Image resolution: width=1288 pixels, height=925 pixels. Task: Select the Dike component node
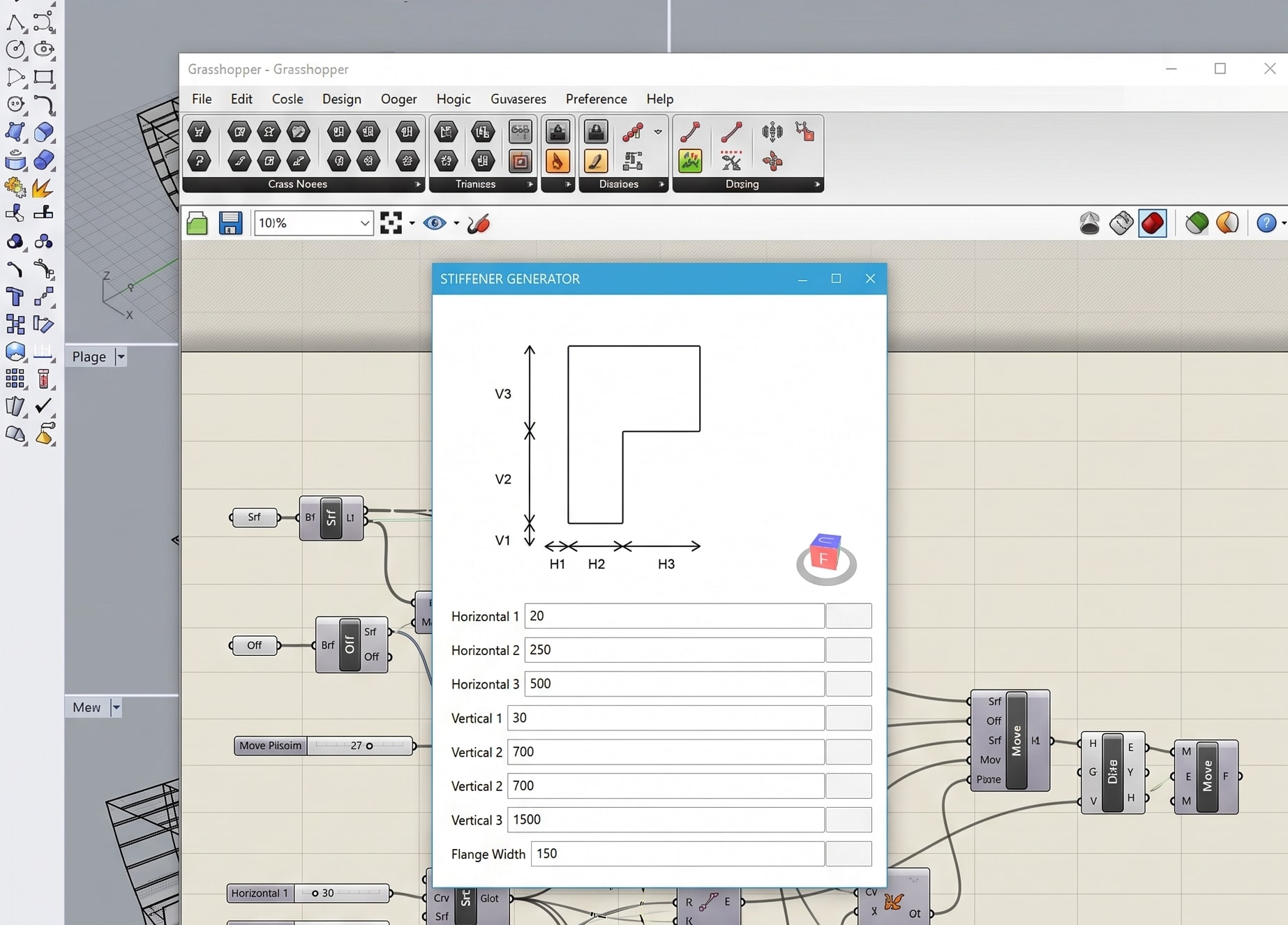(1112, 772)
